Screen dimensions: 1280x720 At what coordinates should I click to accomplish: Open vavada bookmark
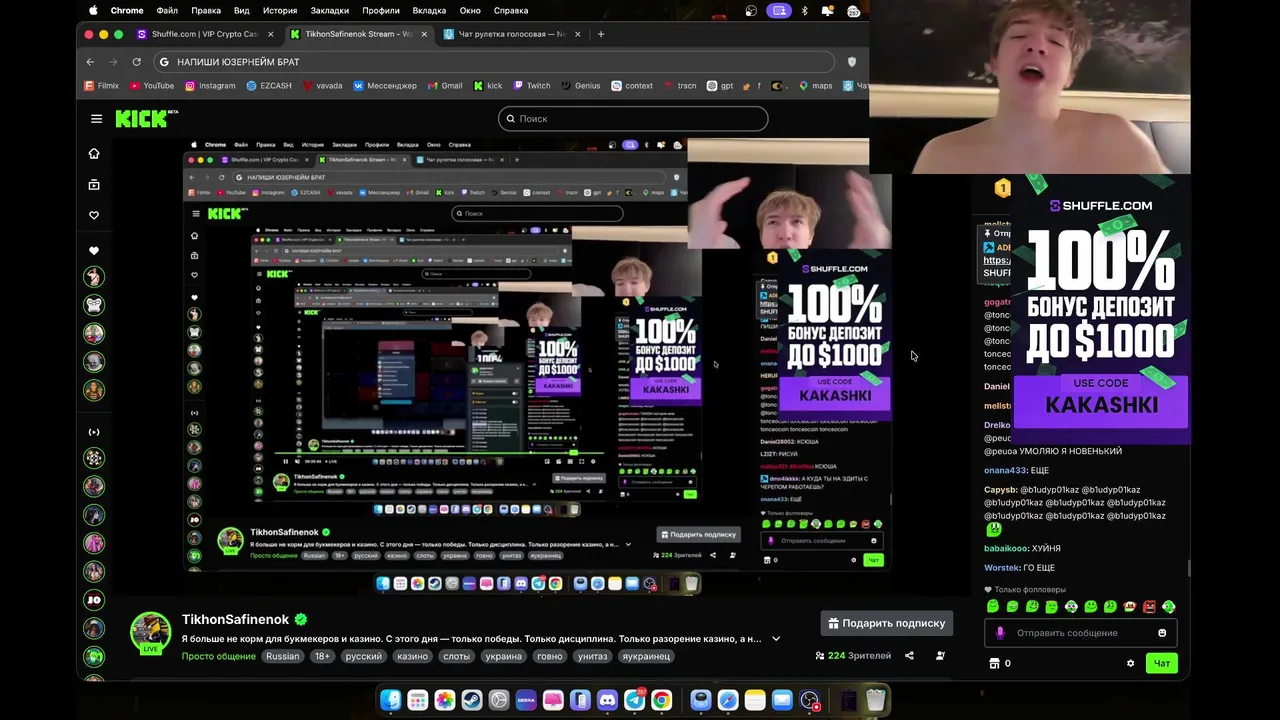[322, 86]
